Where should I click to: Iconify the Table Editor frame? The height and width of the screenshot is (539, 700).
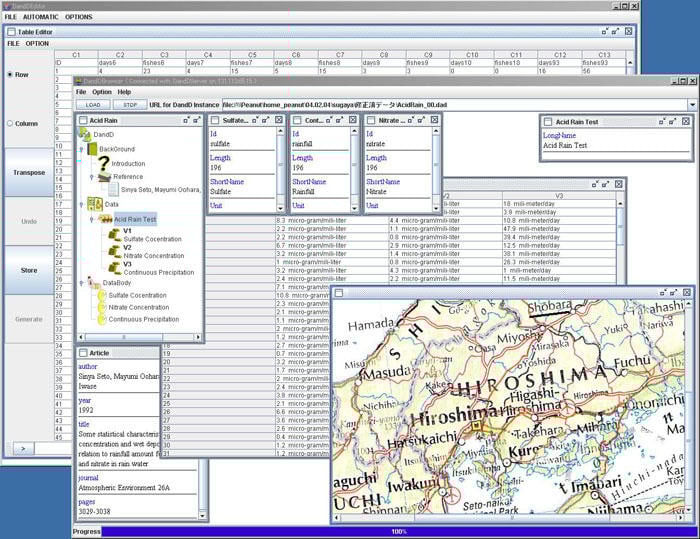click(x=605, y=31)
